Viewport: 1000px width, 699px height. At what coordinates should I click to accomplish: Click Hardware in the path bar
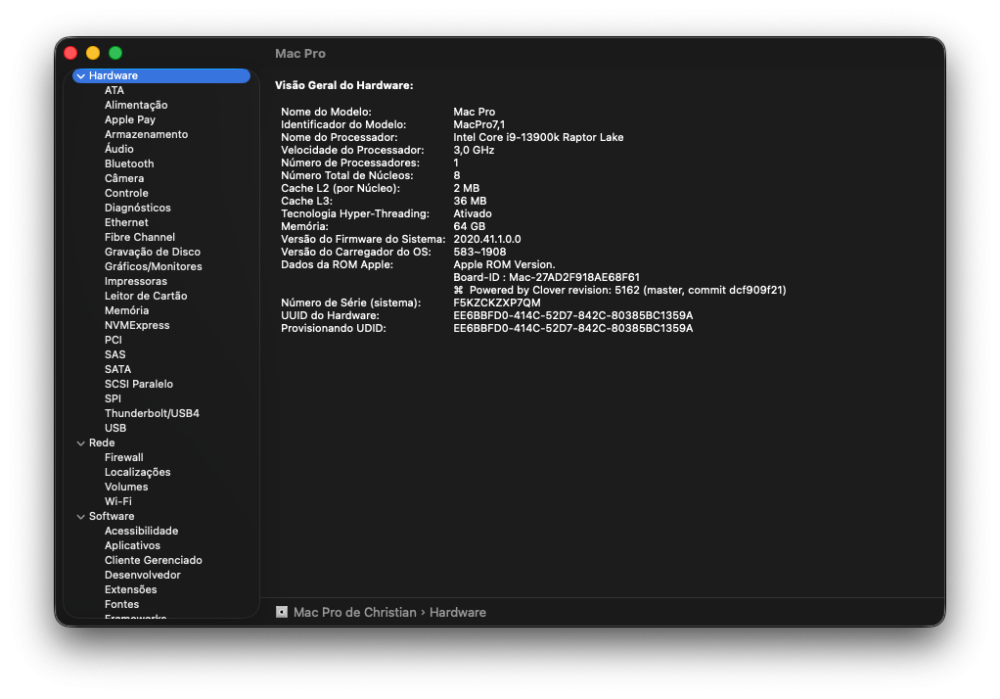click(457, 612)
